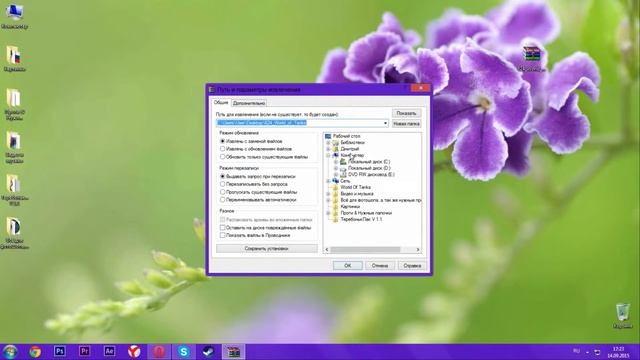This screenshot has height=360, width=640.
Task: Expand Локальный диск (C:) node
Action: pyautogui.click(x=336, y=162)
